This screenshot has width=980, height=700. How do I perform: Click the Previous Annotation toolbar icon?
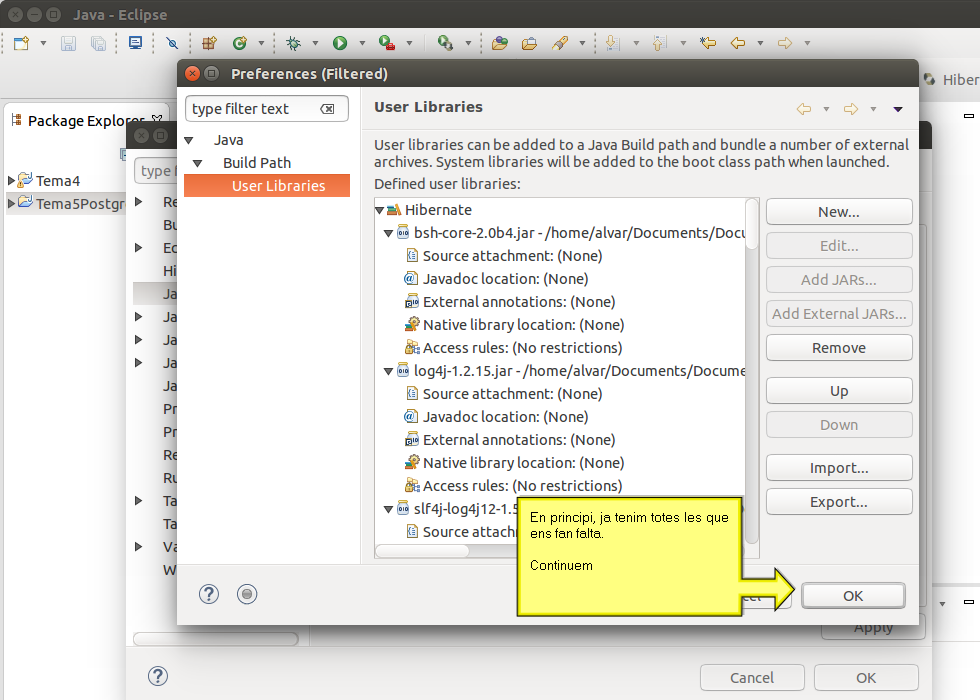[660, 43]
